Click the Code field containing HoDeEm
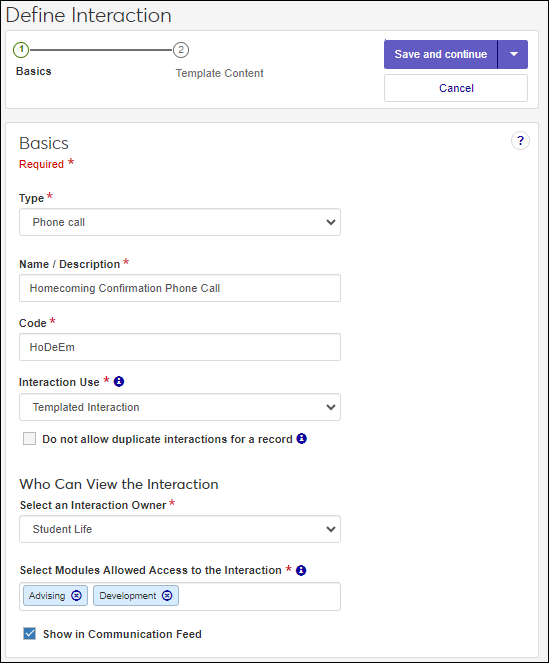This screenshot has width=549, height=663. coord(180,347)
